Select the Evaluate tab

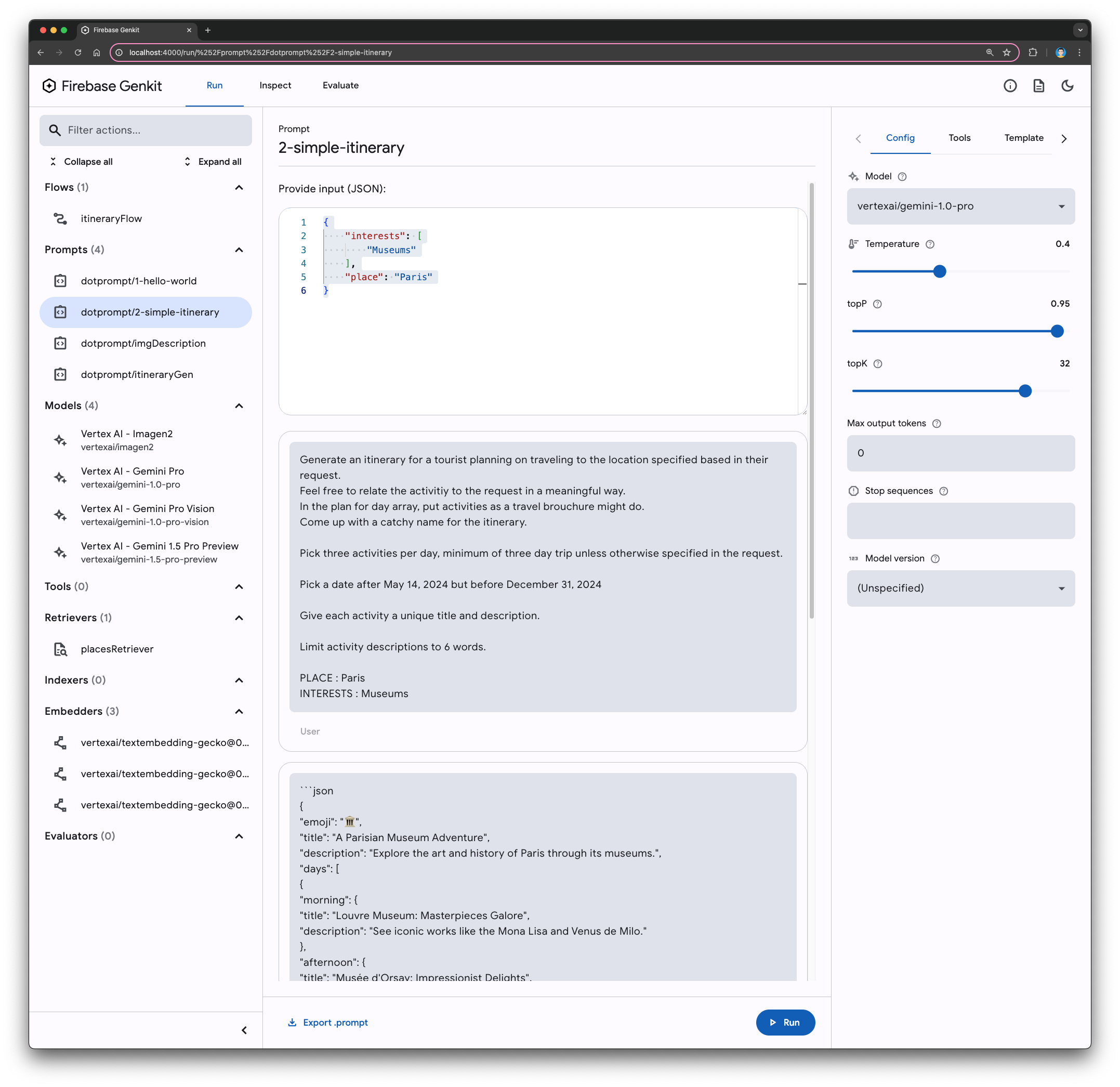(x=340, y=85)
